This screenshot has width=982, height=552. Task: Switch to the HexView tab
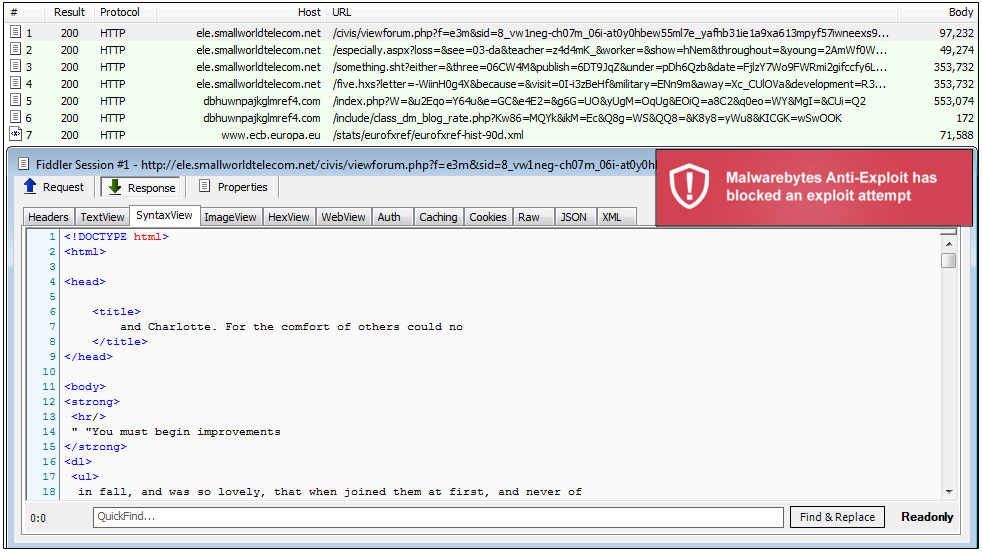coord(288,217)
